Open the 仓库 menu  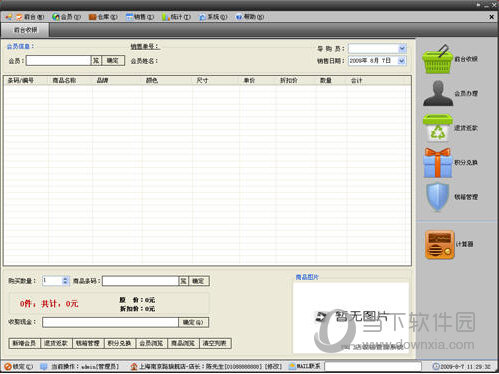coord(103,17)
